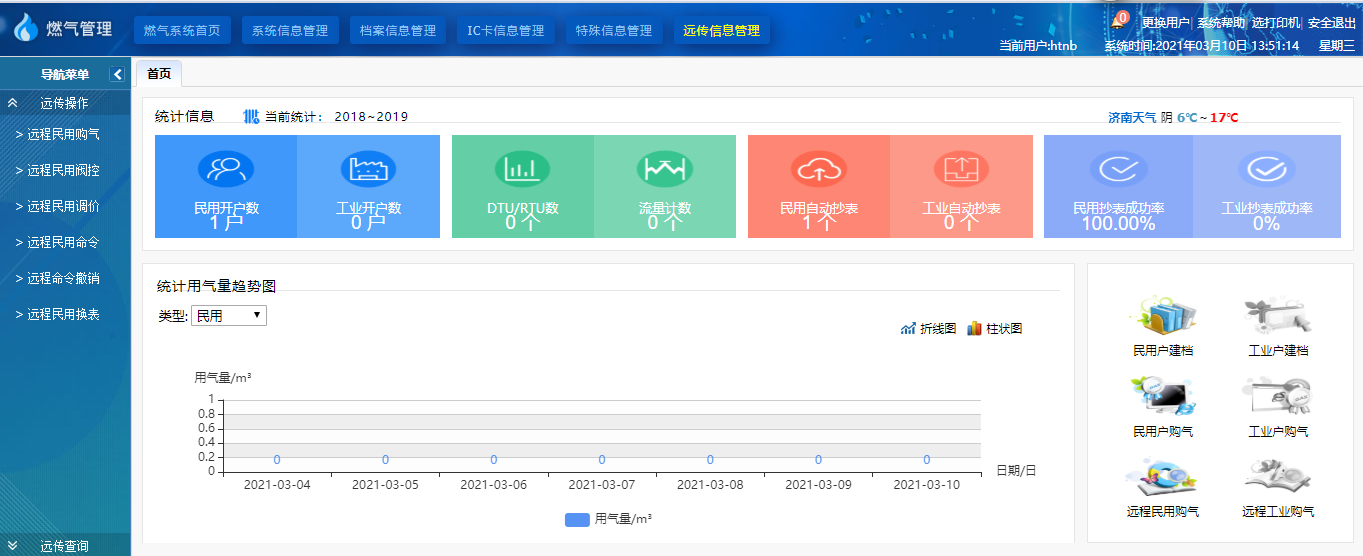Switch chart to 折线图 line view
Viewport: 1363px width, 556px height.
coord(928,329)
